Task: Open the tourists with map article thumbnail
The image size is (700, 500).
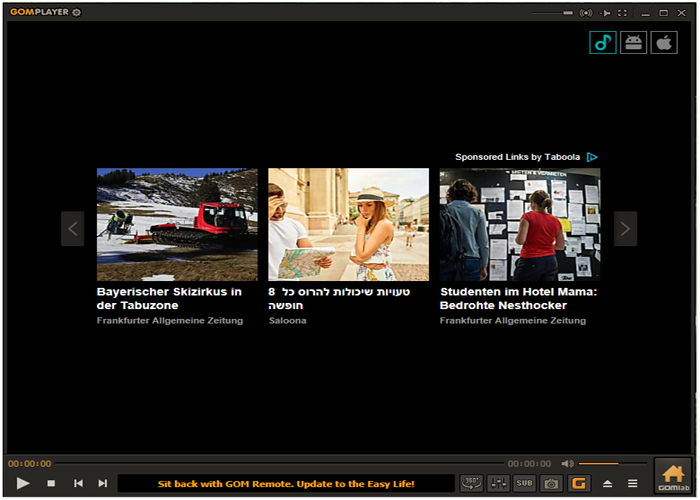Action: 349,225
